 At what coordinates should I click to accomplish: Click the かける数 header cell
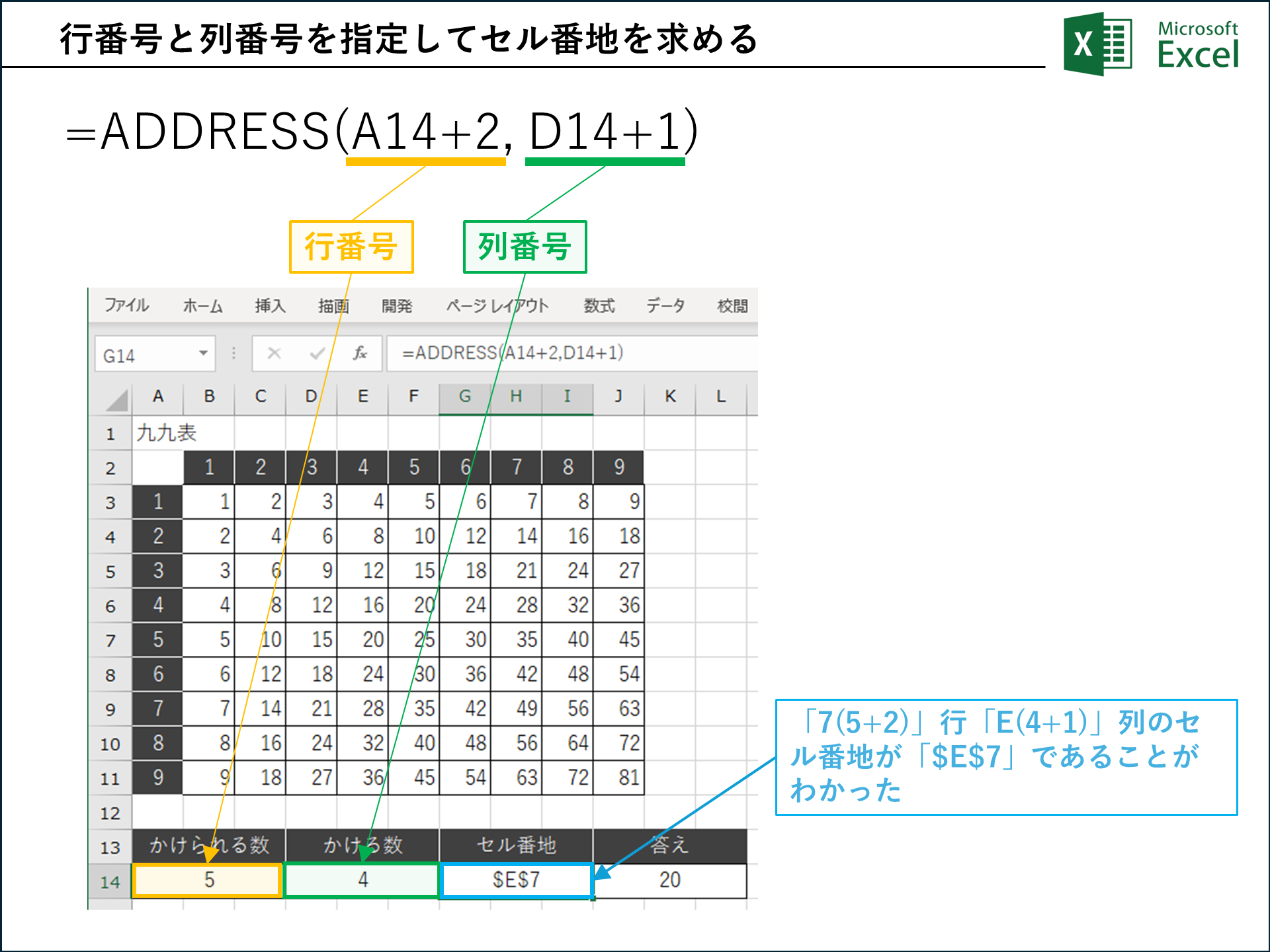pos(362,846)
